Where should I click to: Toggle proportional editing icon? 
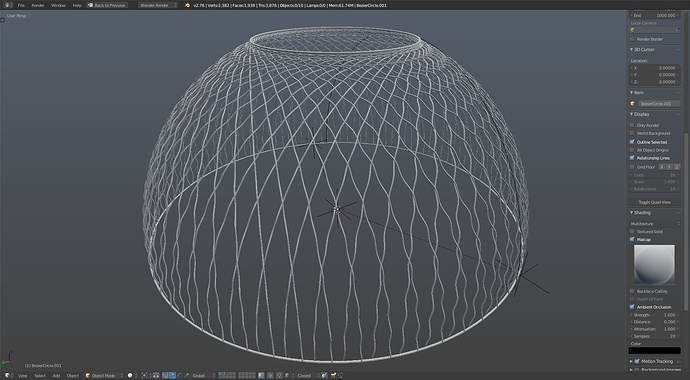click(270, 375)
